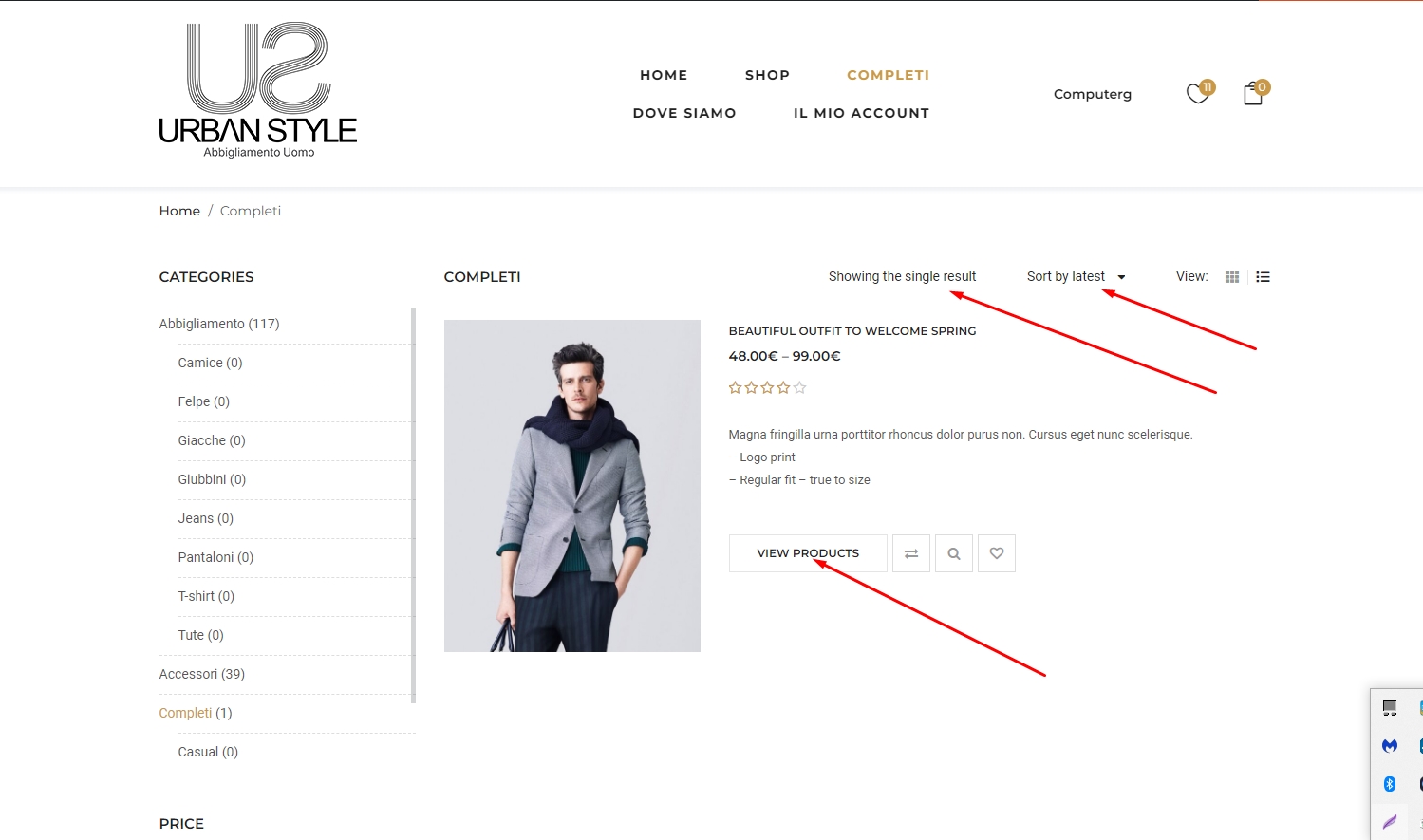Click the purple feather tray icon
The image size is (1423, 840).
click(1390, 822)
